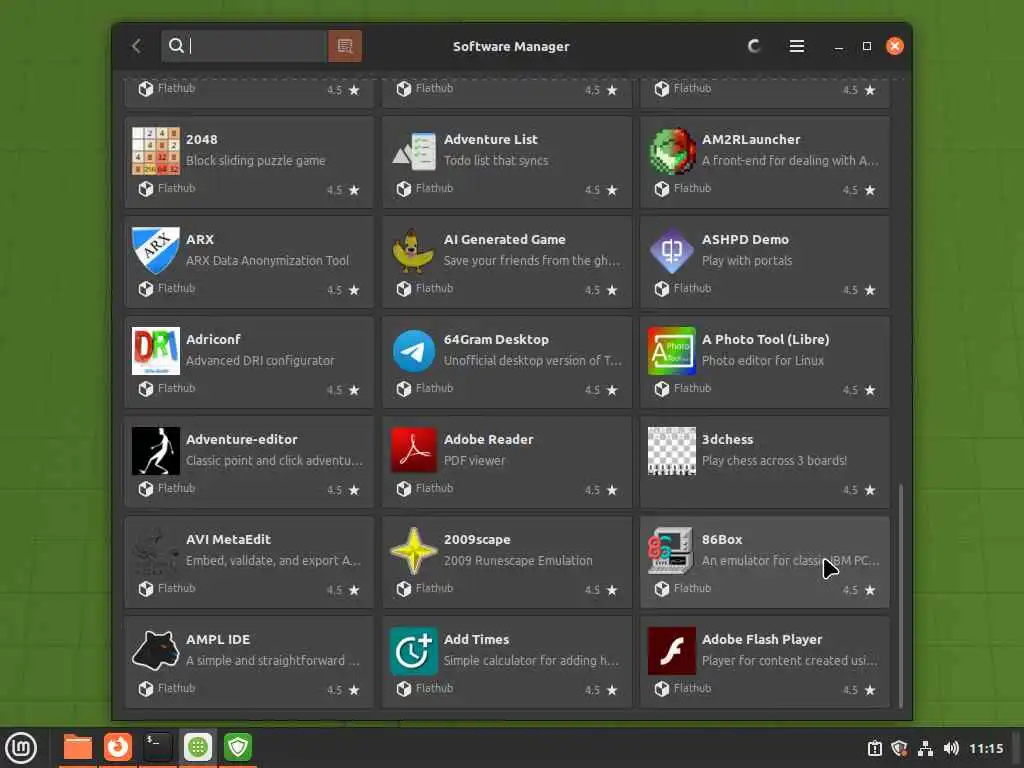Open the 2009scape star icon
The image size is (1024, 768).
[x=413, y=551]
